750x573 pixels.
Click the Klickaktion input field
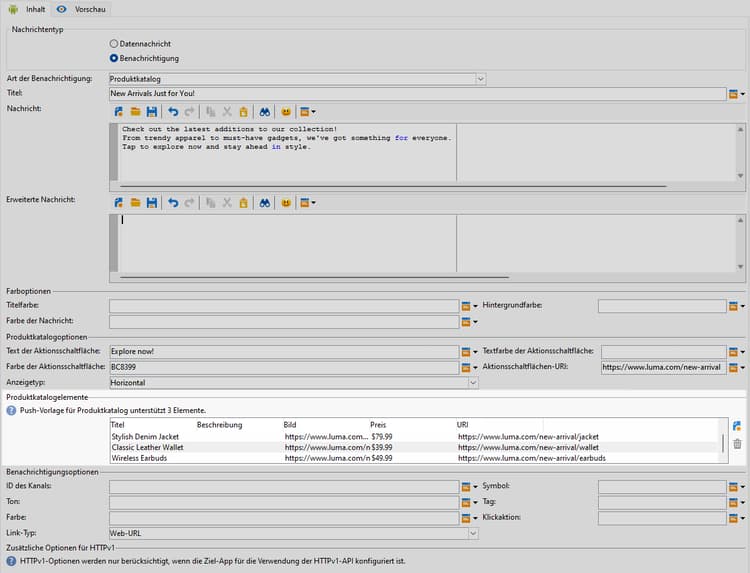662,518
